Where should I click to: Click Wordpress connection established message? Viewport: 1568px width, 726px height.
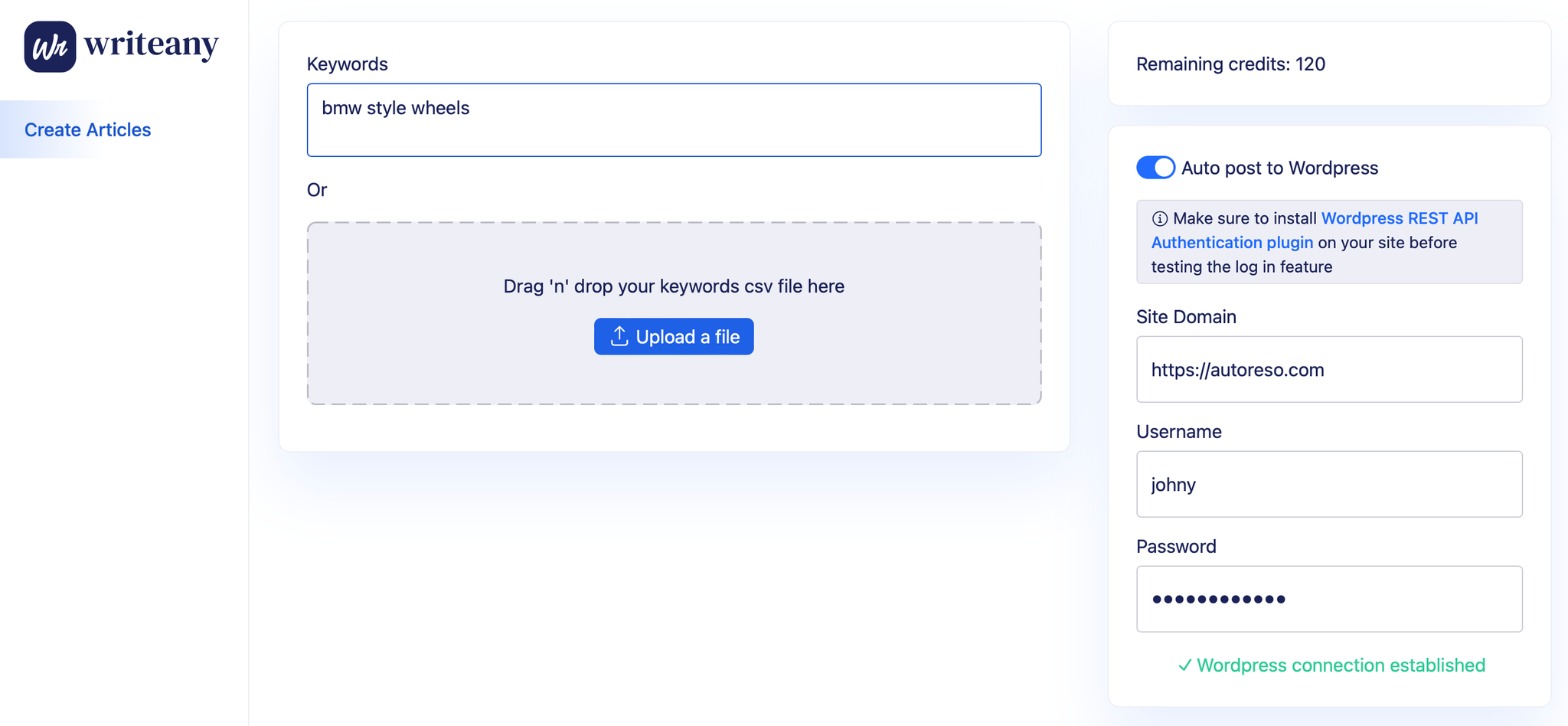[1331, 665]
